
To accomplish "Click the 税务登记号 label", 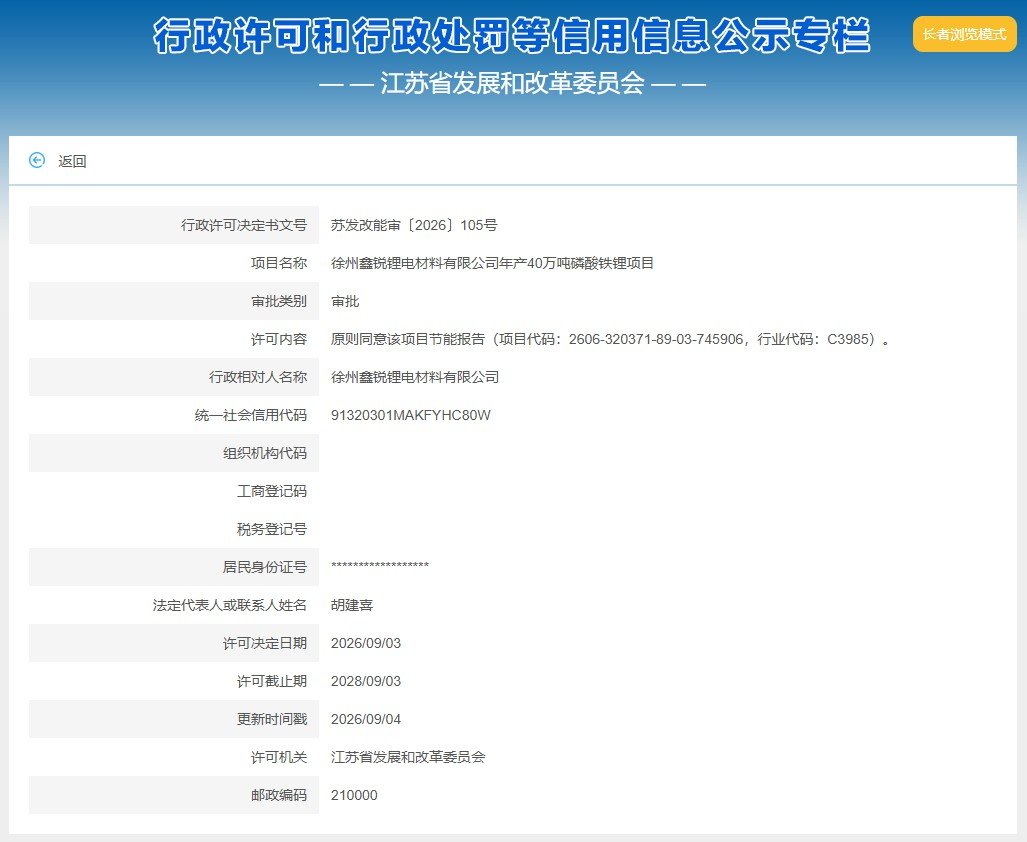I will pos(272,529).
